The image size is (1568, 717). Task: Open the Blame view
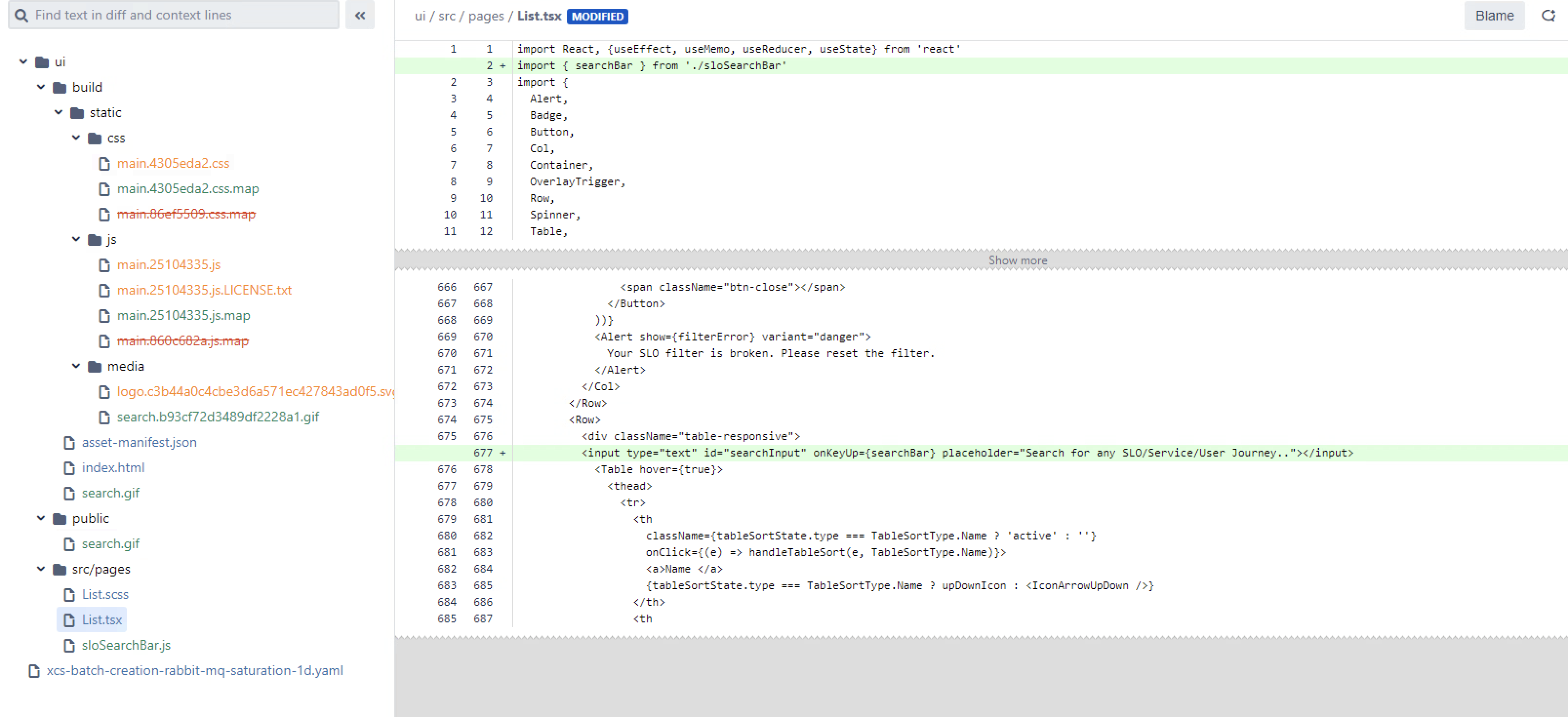pyautogui.click(x=1494, y=16)
